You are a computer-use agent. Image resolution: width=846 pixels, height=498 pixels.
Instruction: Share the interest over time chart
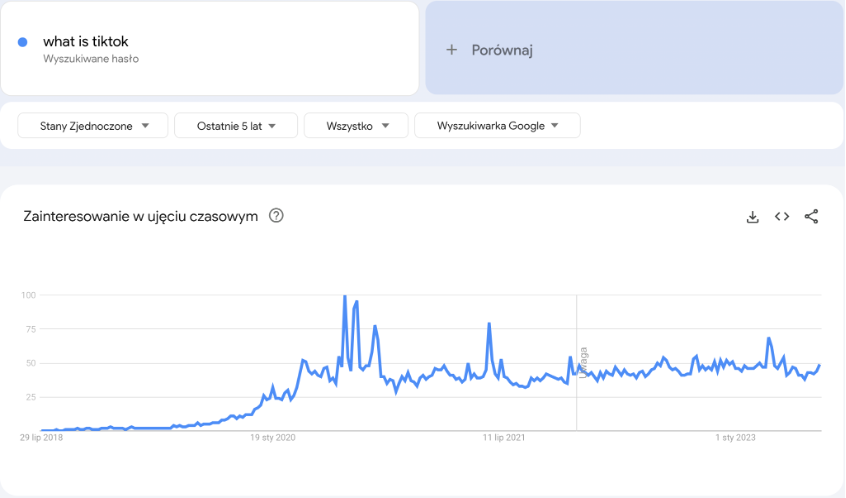click(811, 217)
